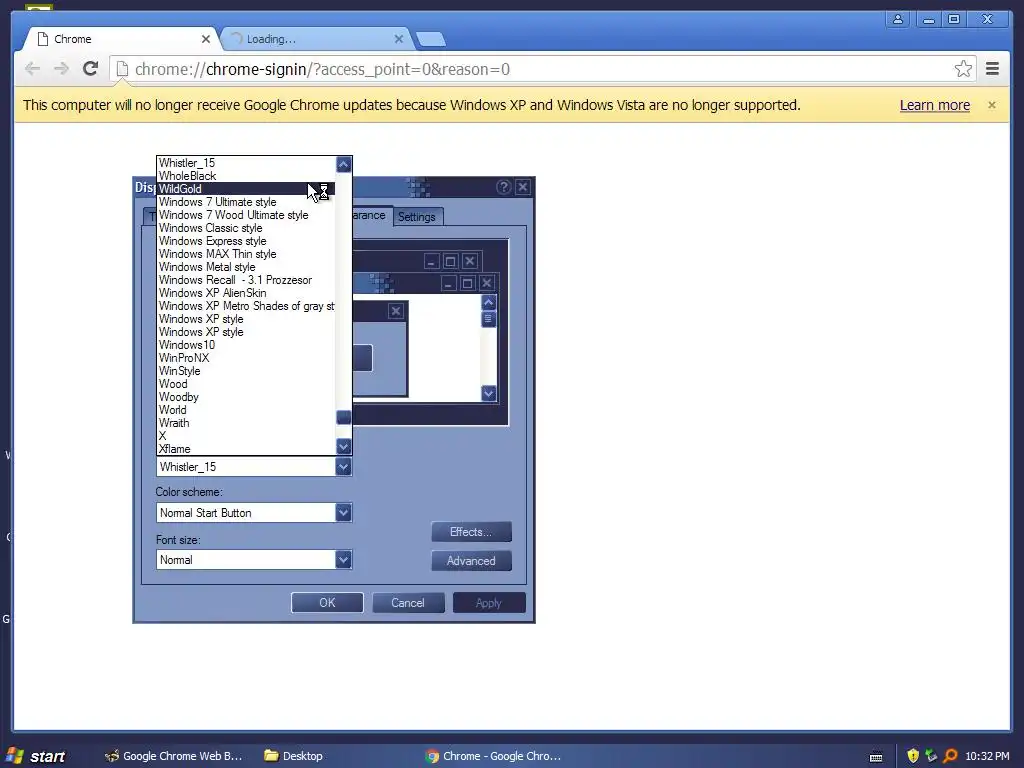Select the Xflame style
The height and width of the screenshot is (768, 1024).
point(246,449)
